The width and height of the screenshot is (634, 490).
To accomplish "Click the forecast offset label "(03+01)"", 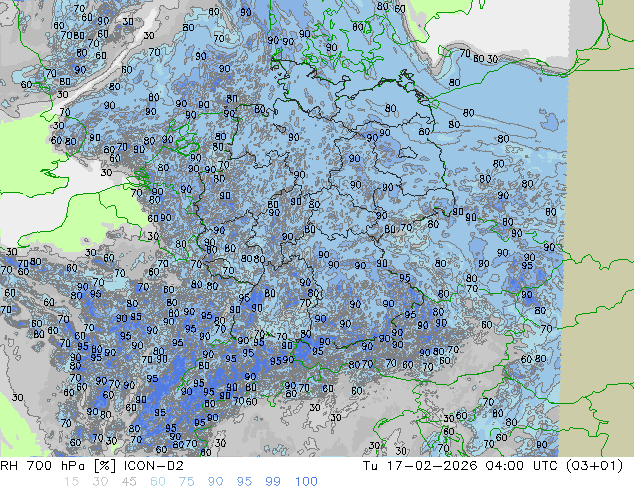I will 594,466.
